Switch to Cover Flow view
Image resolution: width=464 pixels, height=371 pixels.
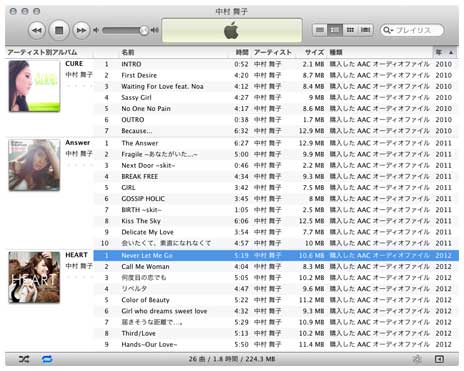[x=365, y=30]
